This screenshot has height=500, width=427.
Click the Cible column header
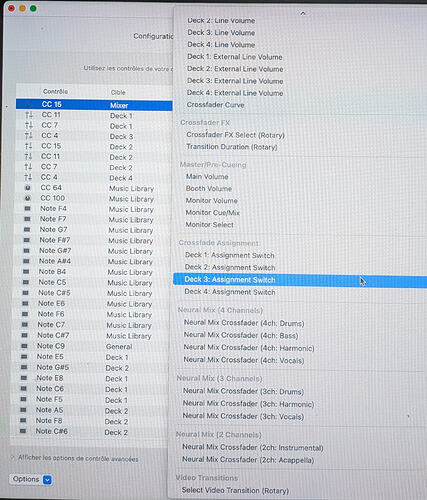coord(118,92)
